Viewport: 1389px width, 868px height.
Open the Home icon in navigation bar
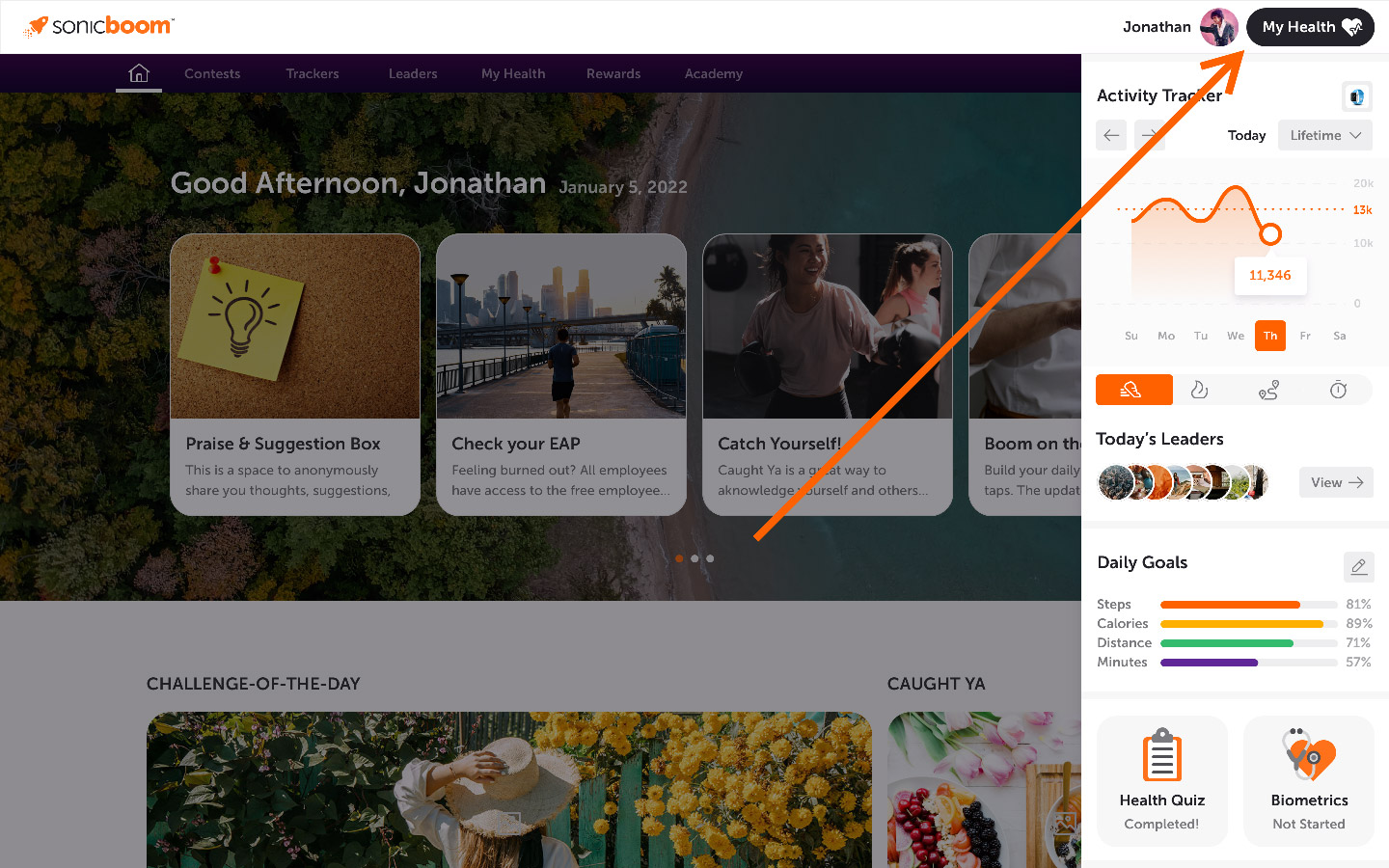(x=139, y=73)
